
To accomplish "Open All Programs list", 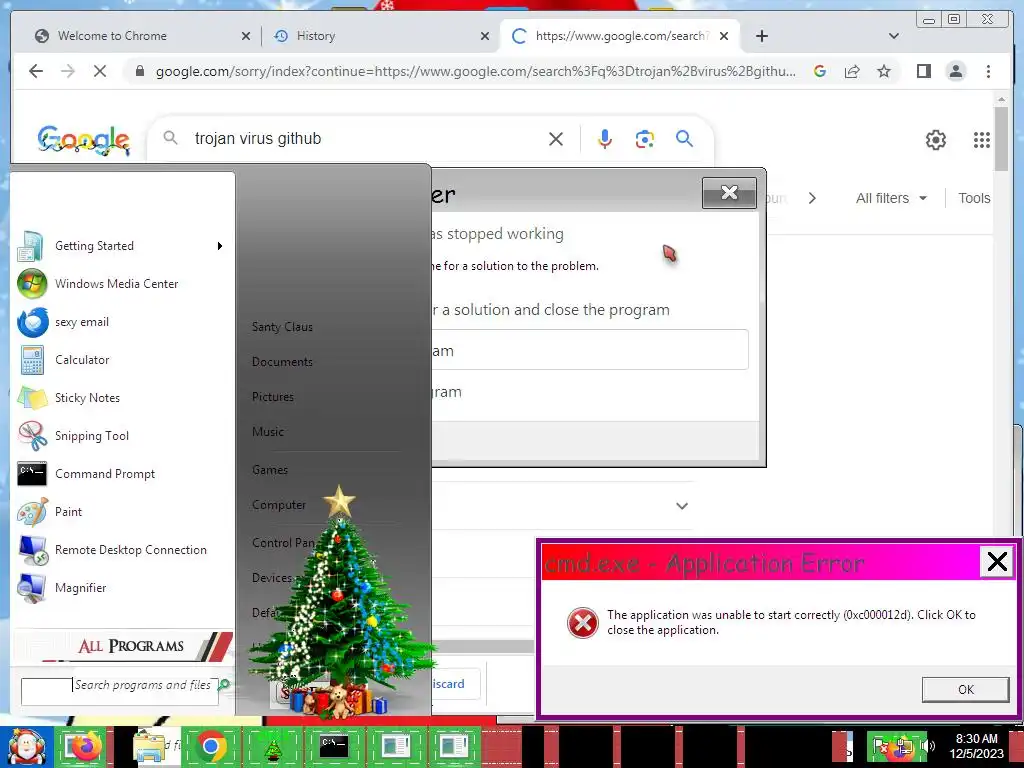I will [x=124, y=646].
